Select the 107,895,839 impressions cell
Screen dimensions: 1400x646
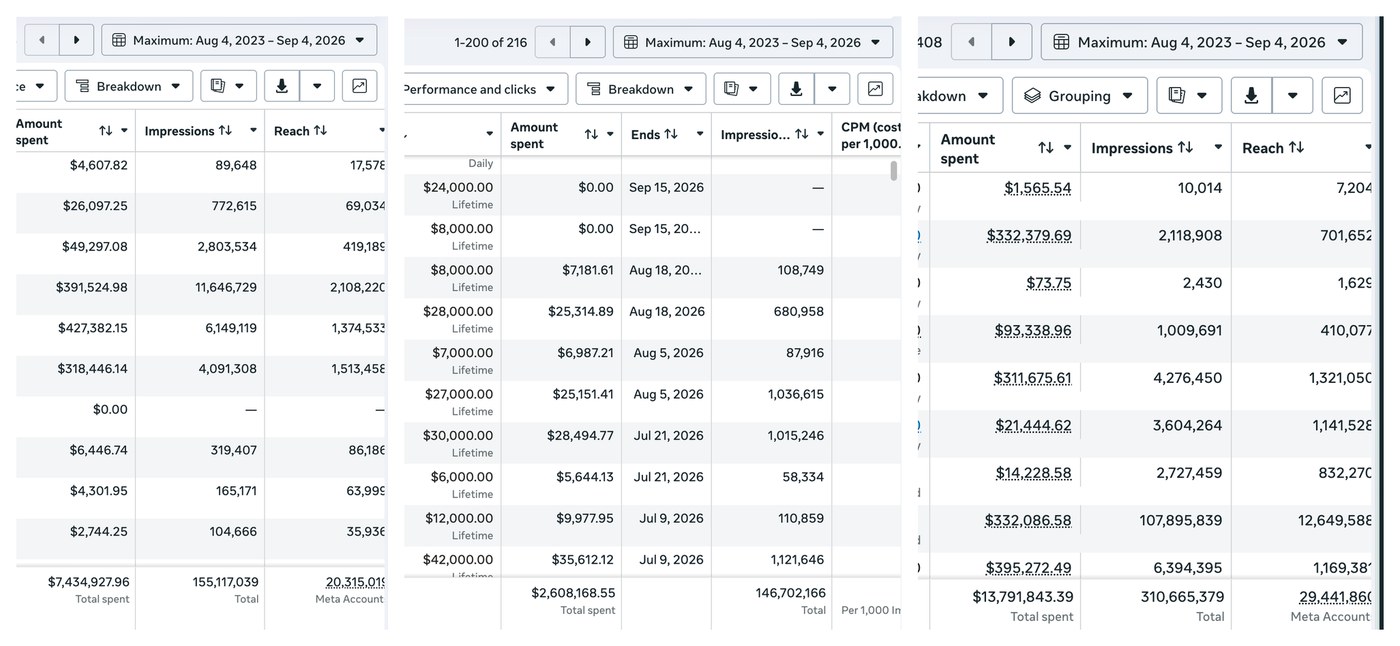pyautogui.click(x=1181, y=520)
